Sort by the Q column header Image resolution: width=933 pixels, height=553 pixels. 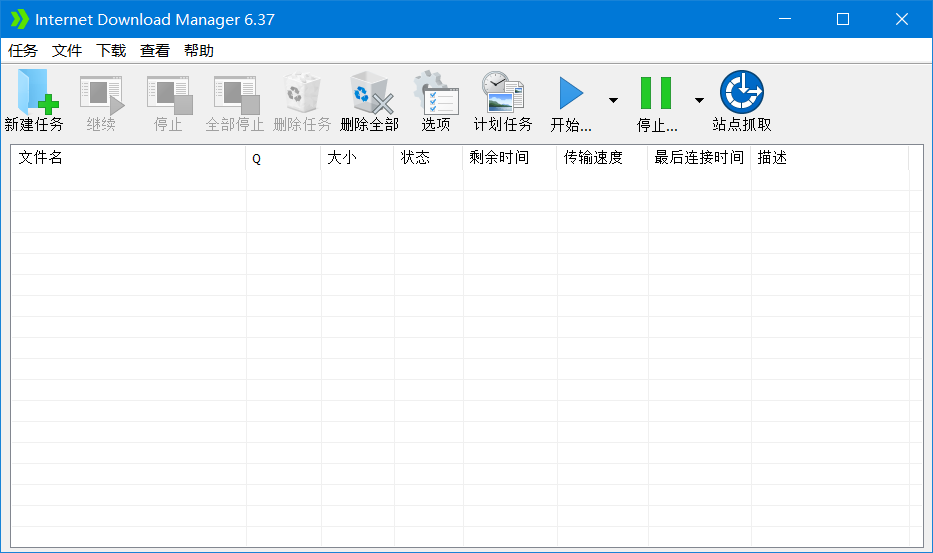coord(283,158)
